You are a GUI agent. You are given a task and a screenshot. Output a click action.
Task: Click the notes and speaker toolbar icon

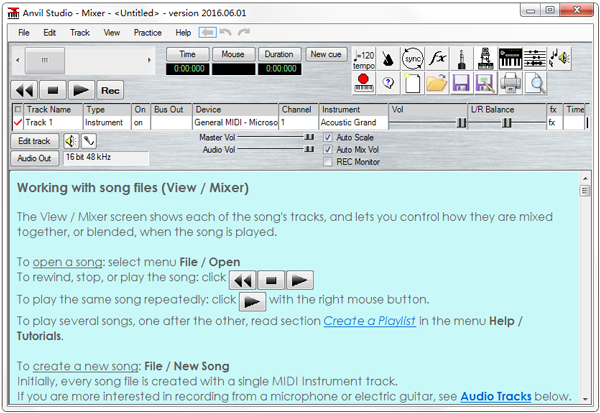559,59
